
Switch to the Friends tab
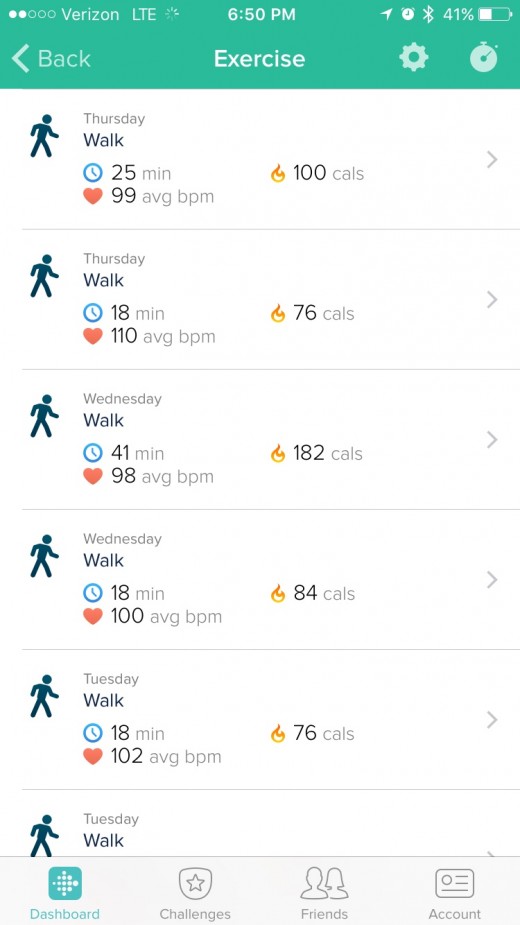tap(324, 893)
